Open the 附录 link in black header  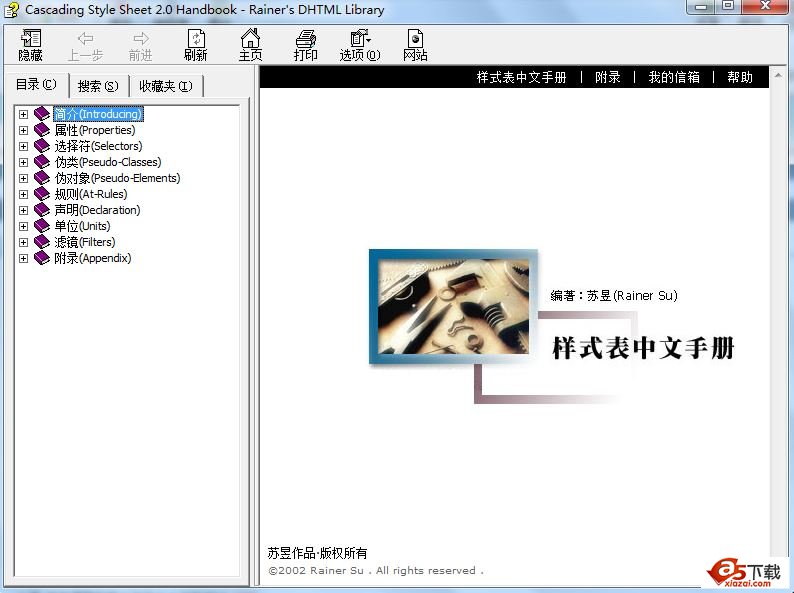pyautogui.click(x=608, y=77)
